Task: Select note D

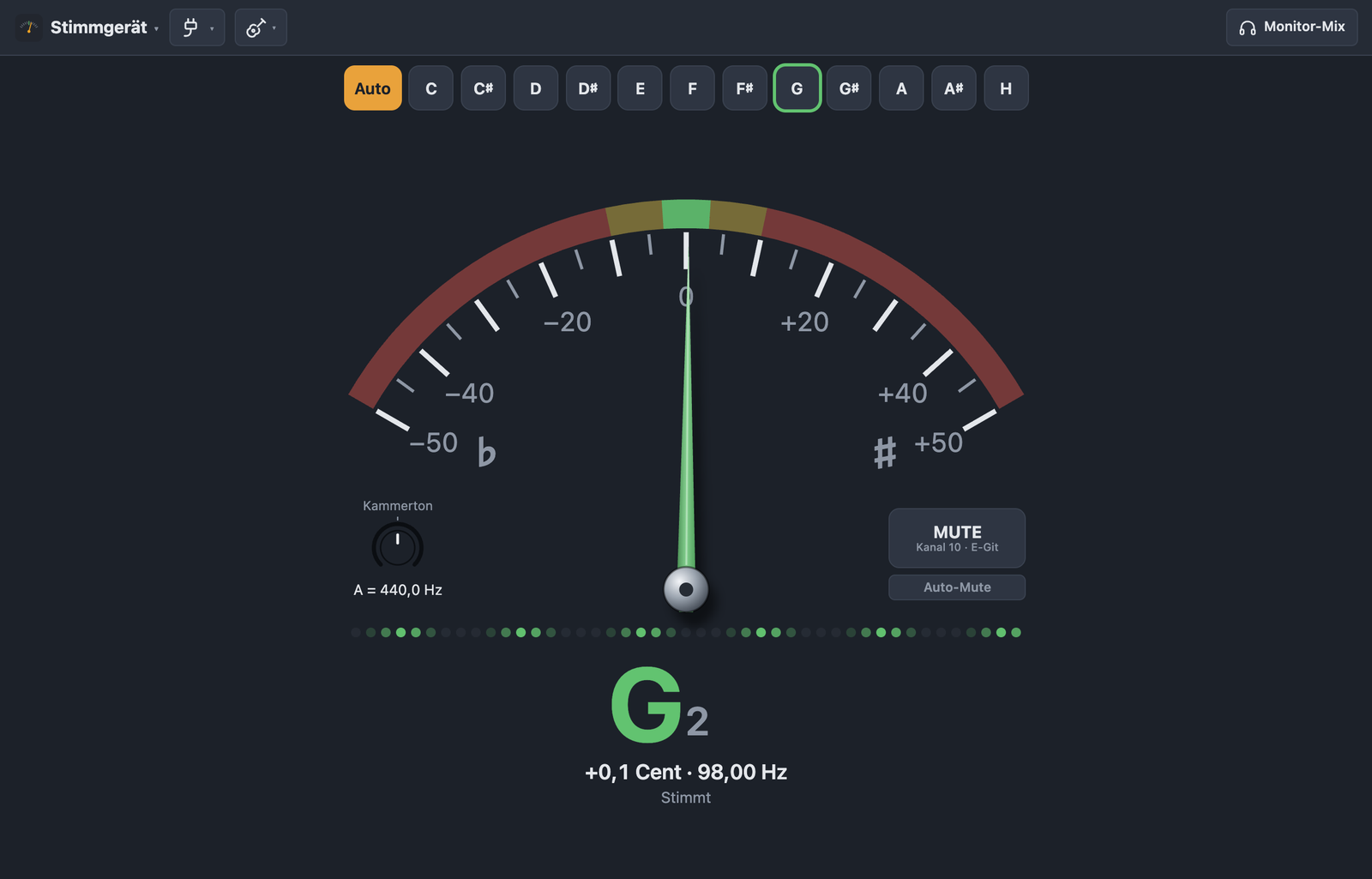Action: [x=536, y=88]
